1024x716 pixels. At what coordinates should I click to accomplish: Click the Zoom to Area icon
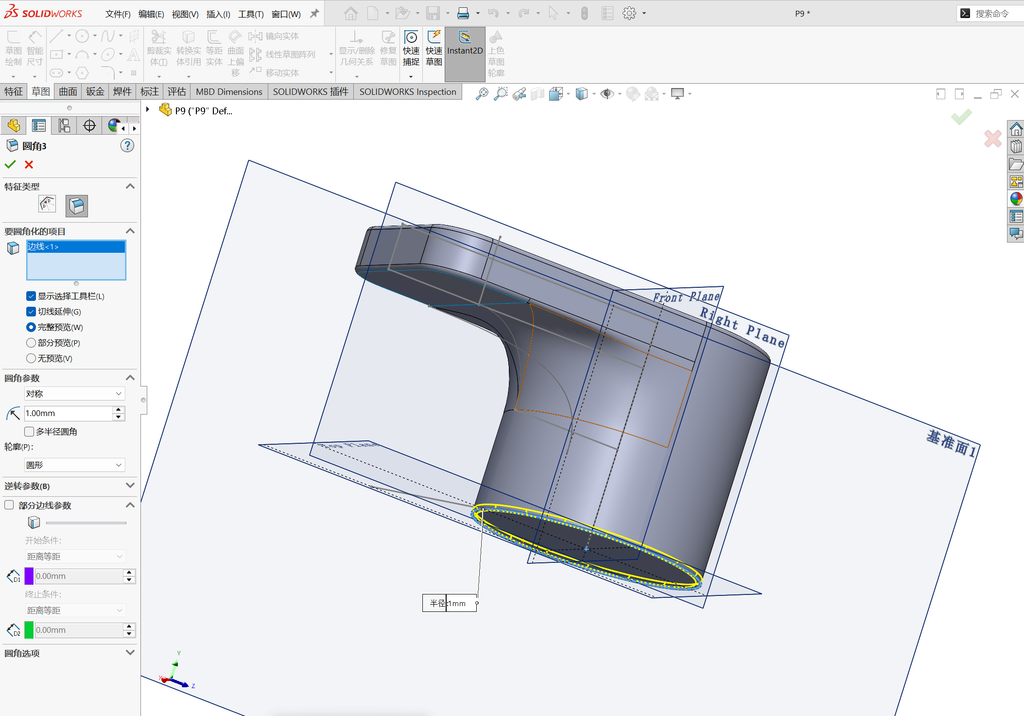[x=500, y=94]
